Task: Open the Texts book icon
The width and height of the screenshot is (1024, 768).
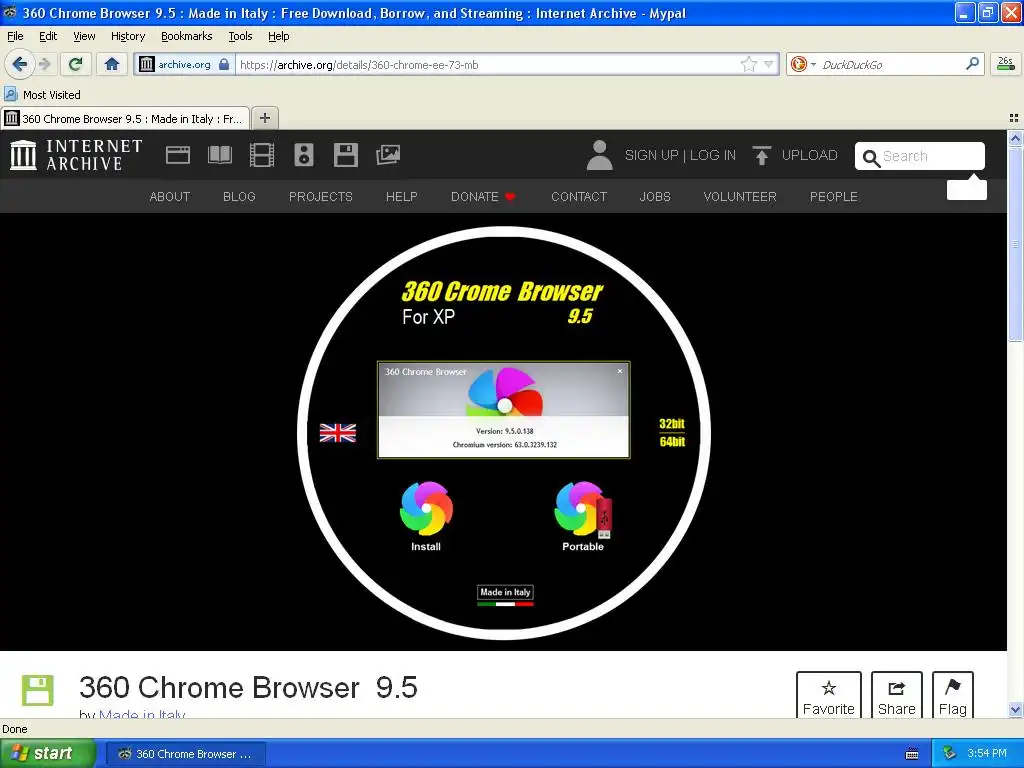Action: click(219, 155)
